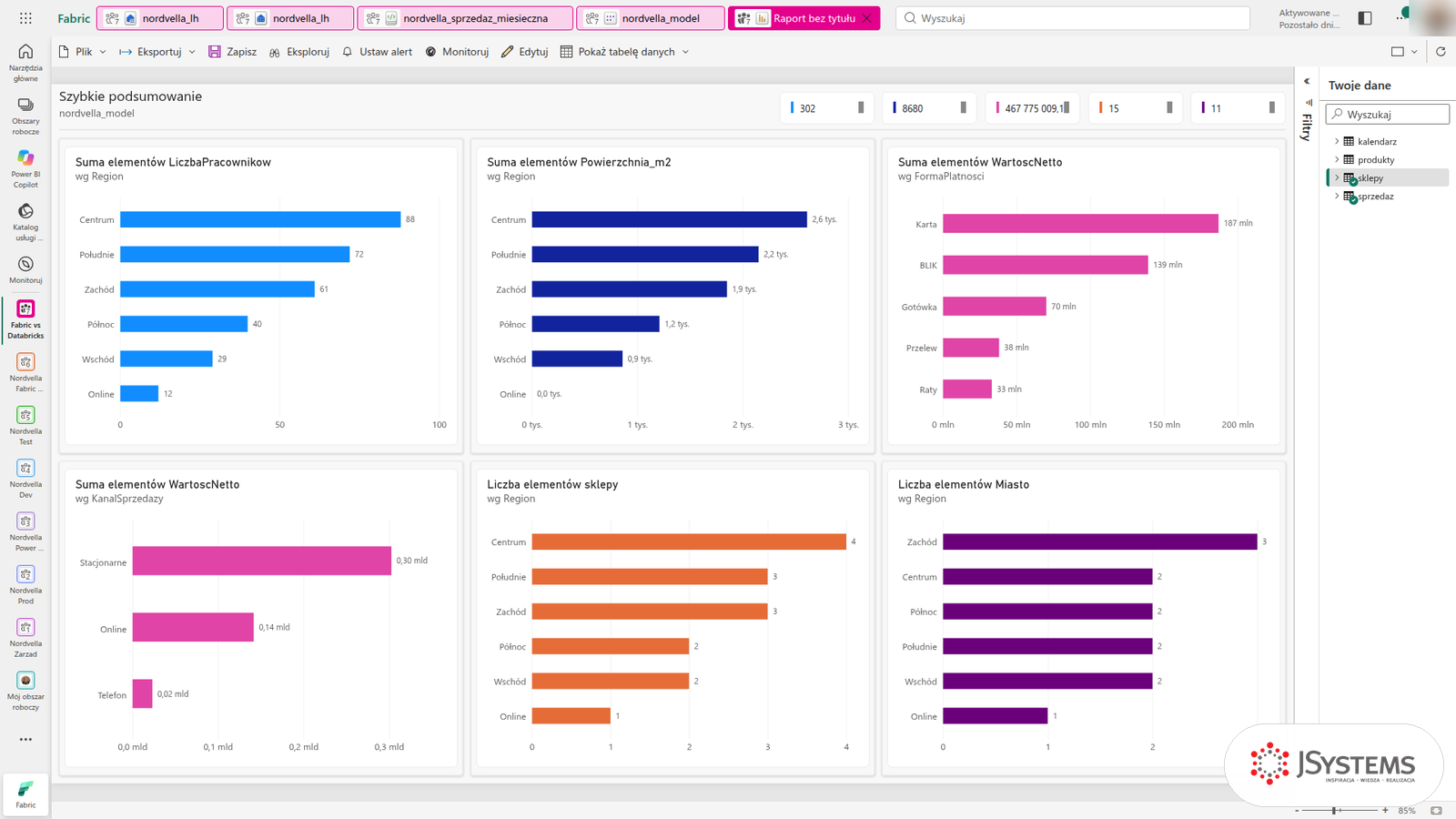Open the Nordvella Prod workspace

pos(25,585)
